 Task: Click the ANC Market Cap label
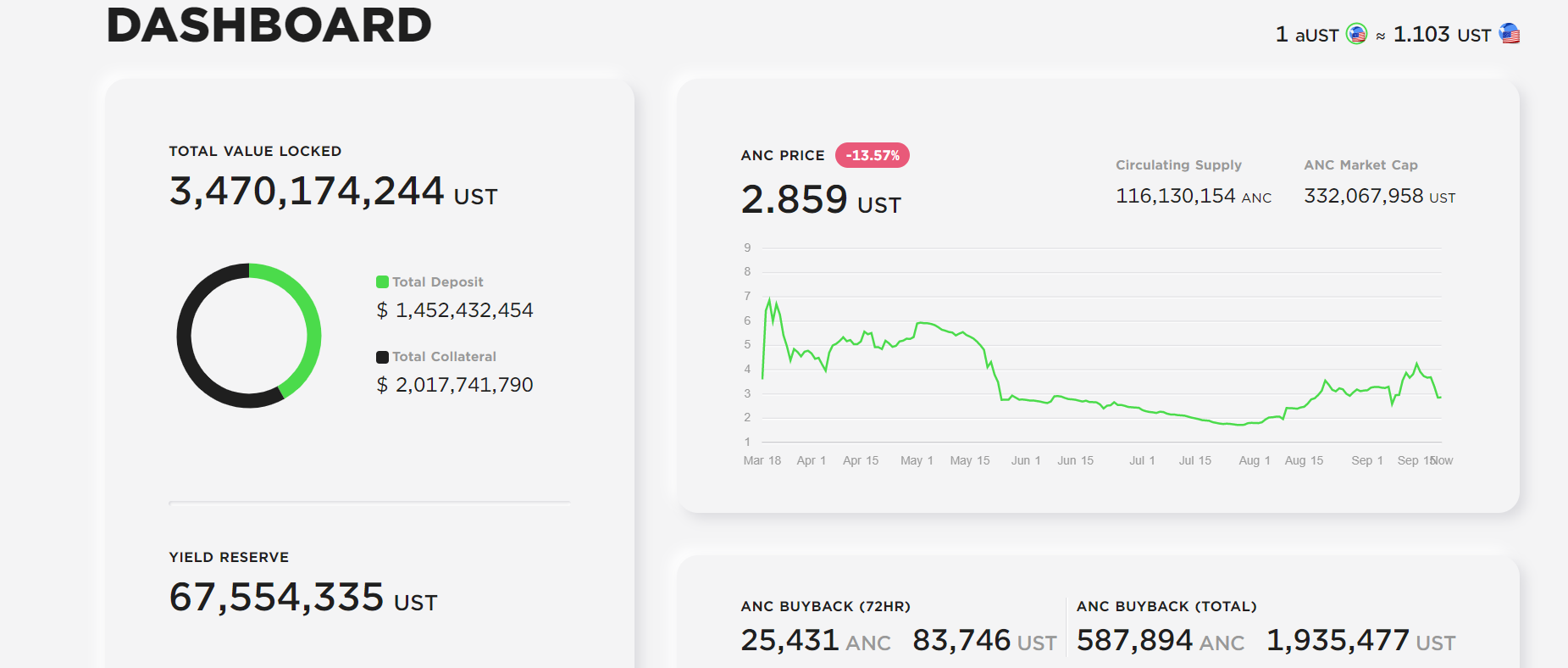[1360, 165]
